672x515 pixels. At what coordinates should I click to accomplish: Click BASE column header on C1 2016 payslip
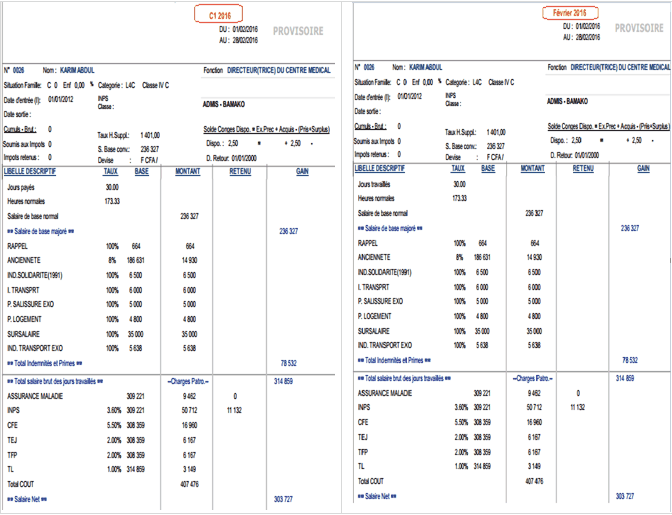(x=141, y=171)
